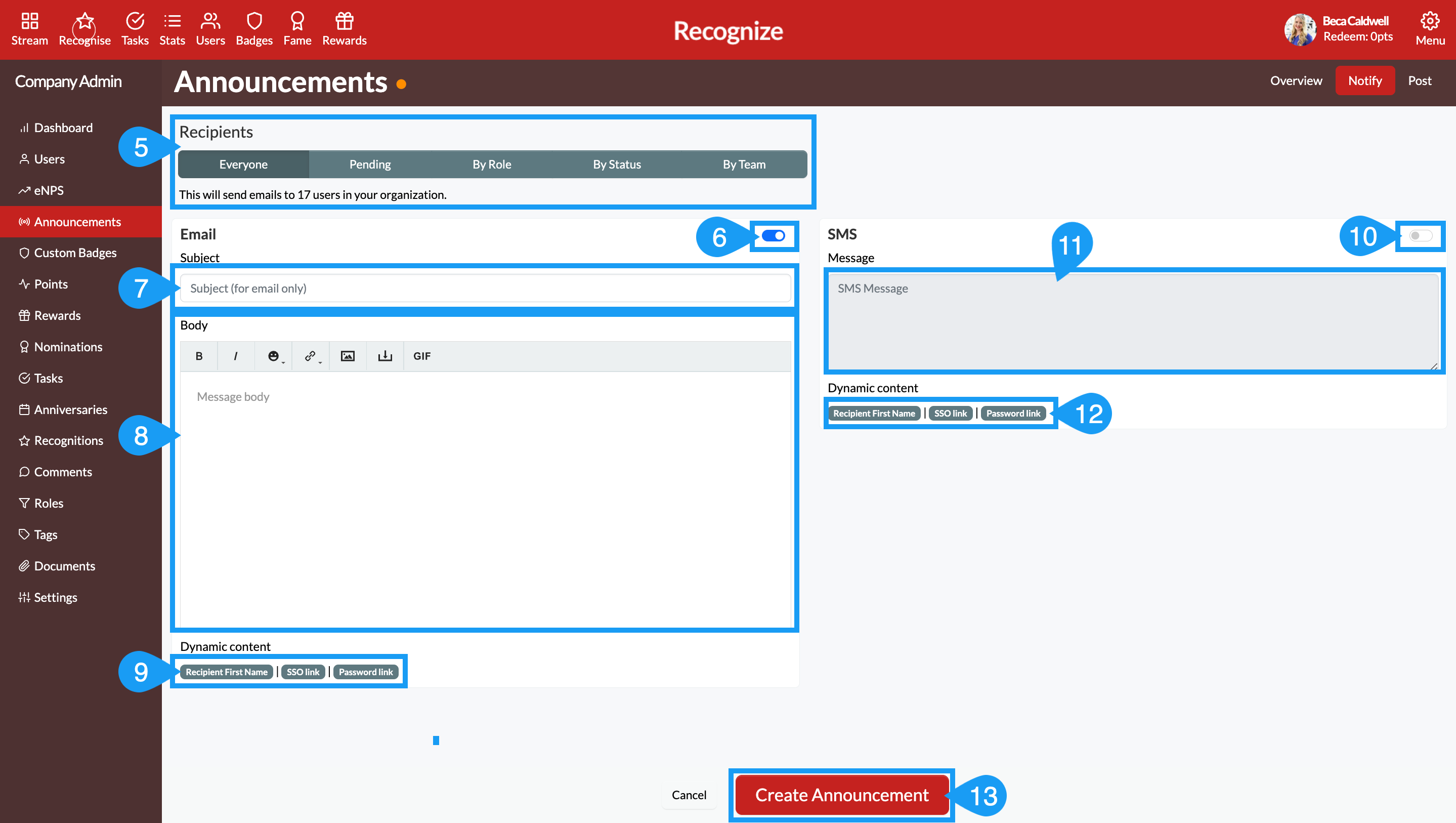Apply bold formatting in the email body editor

pos(198,356)
